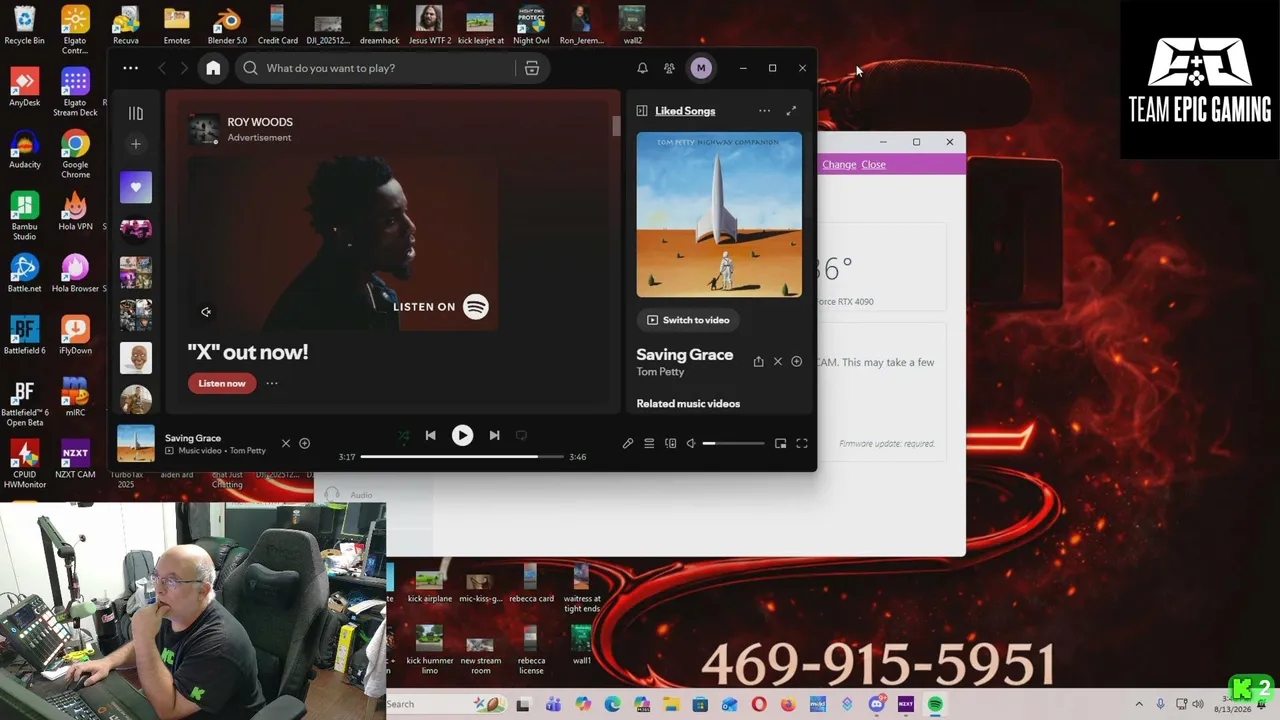The image size is (1280, 720).
Task: Show hidden system tray icons
Action: [1138, 704]
